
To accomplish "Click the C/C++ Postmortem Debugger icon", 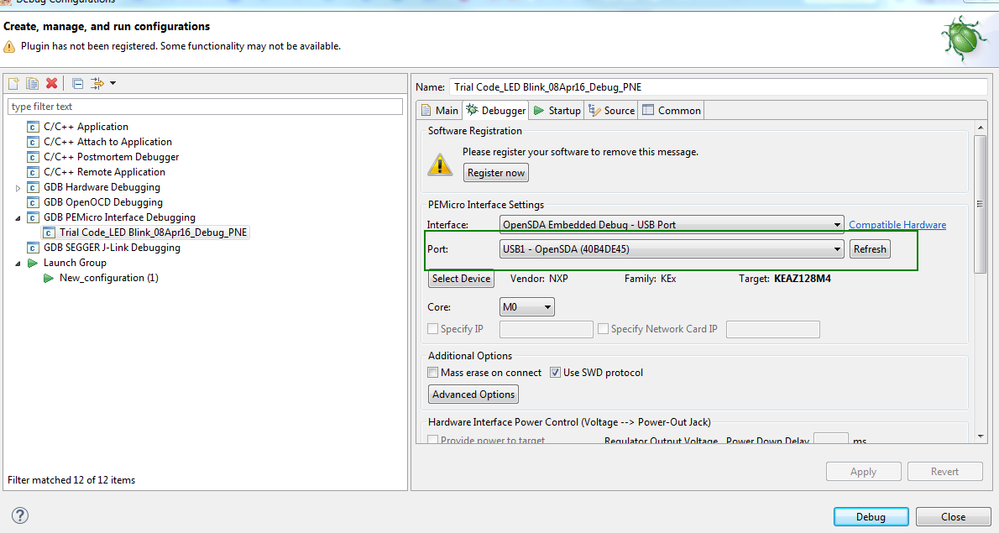I will 33,157.
